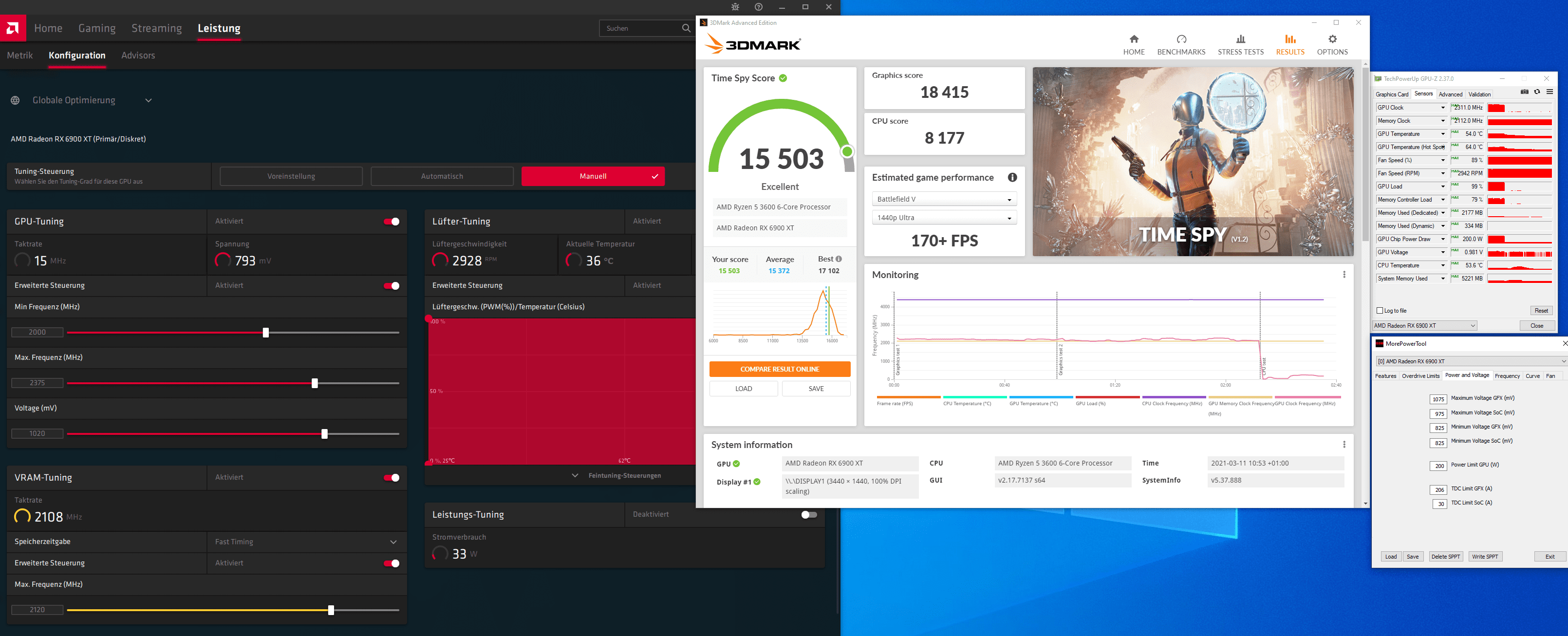Click COMPARE RESULT ONLINE button

(x=780, y=369)
